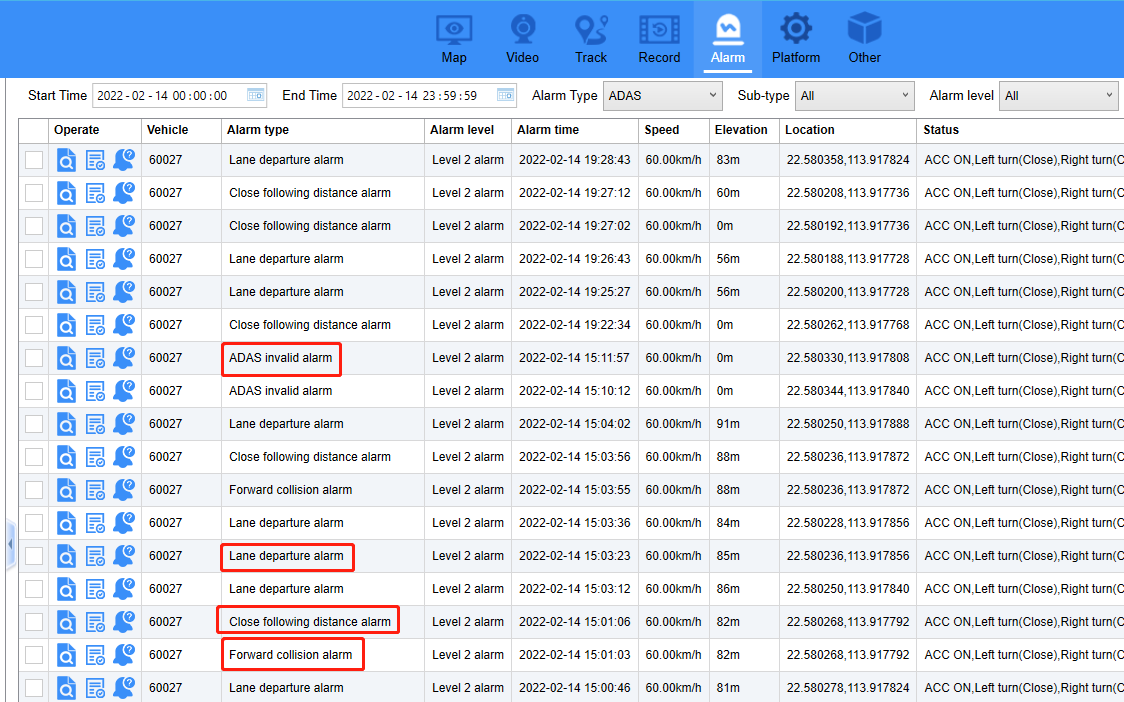Screen dimensions: 1124x702
Task: Open the Map tab in top navigation
Action: tap(454, 39)
